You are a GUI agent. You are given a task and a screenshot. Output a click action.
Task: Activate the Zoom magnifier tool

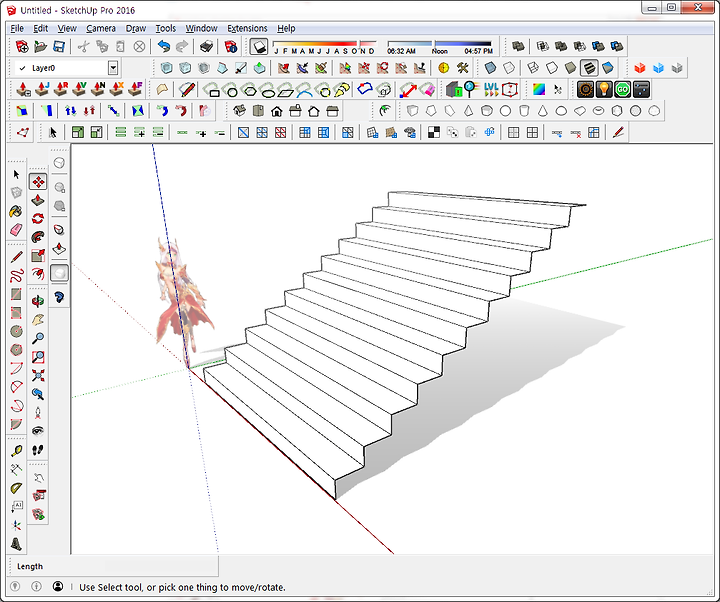tap(38, 338)
